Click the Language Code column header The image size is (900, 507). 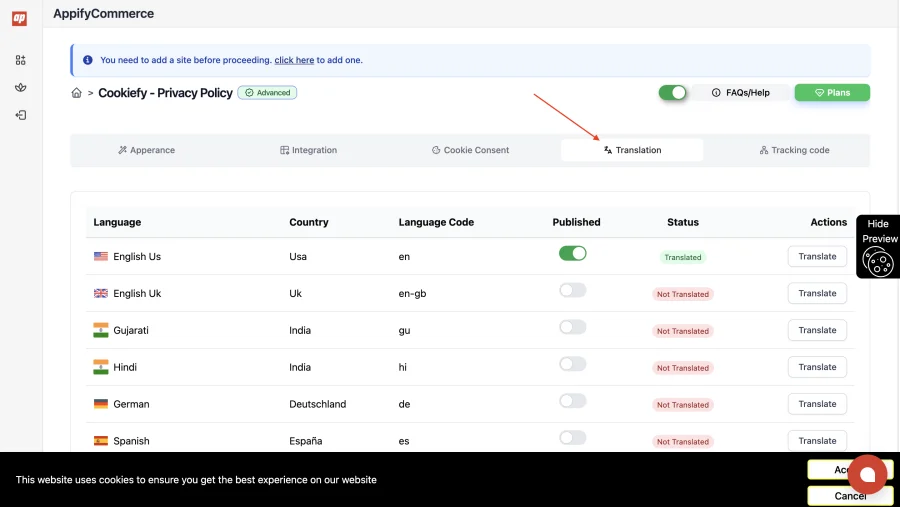point(436,222)
